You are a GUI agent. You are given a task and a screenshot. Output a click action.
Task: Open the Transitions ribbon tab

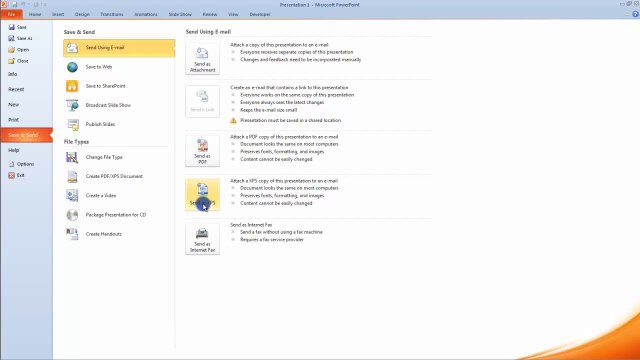click(112, 14)
